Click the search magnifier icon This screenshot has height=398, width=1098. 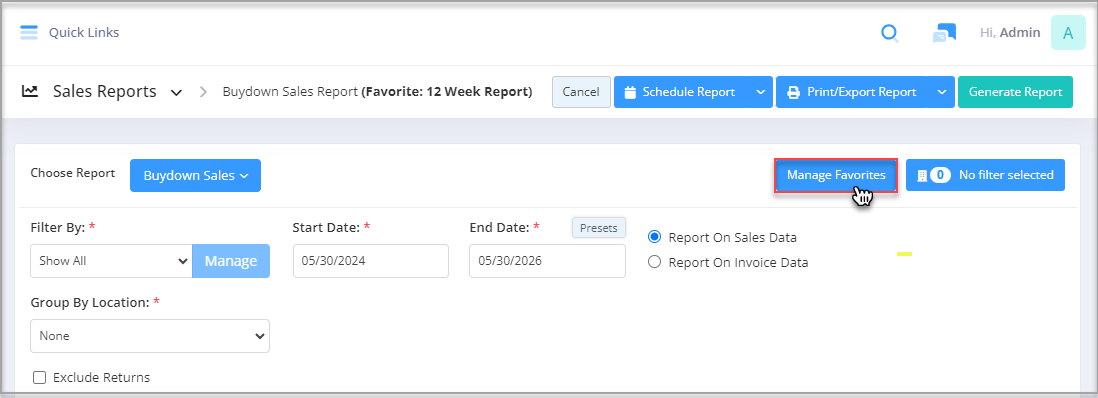tap(889, 33)
